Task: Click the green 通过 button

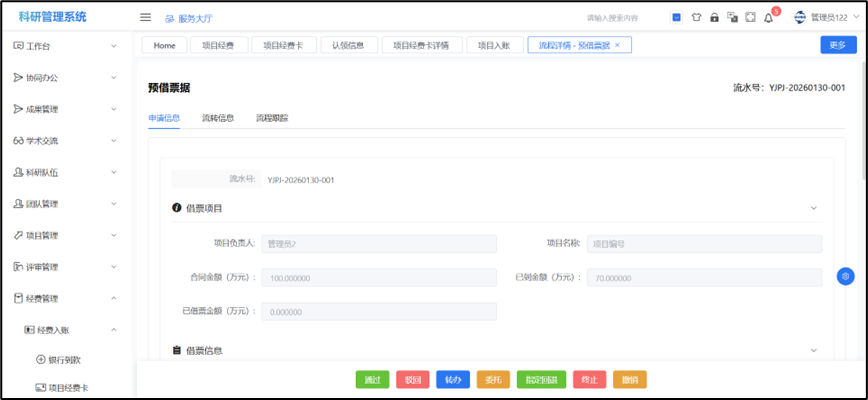Action: (x=372, y=379)
